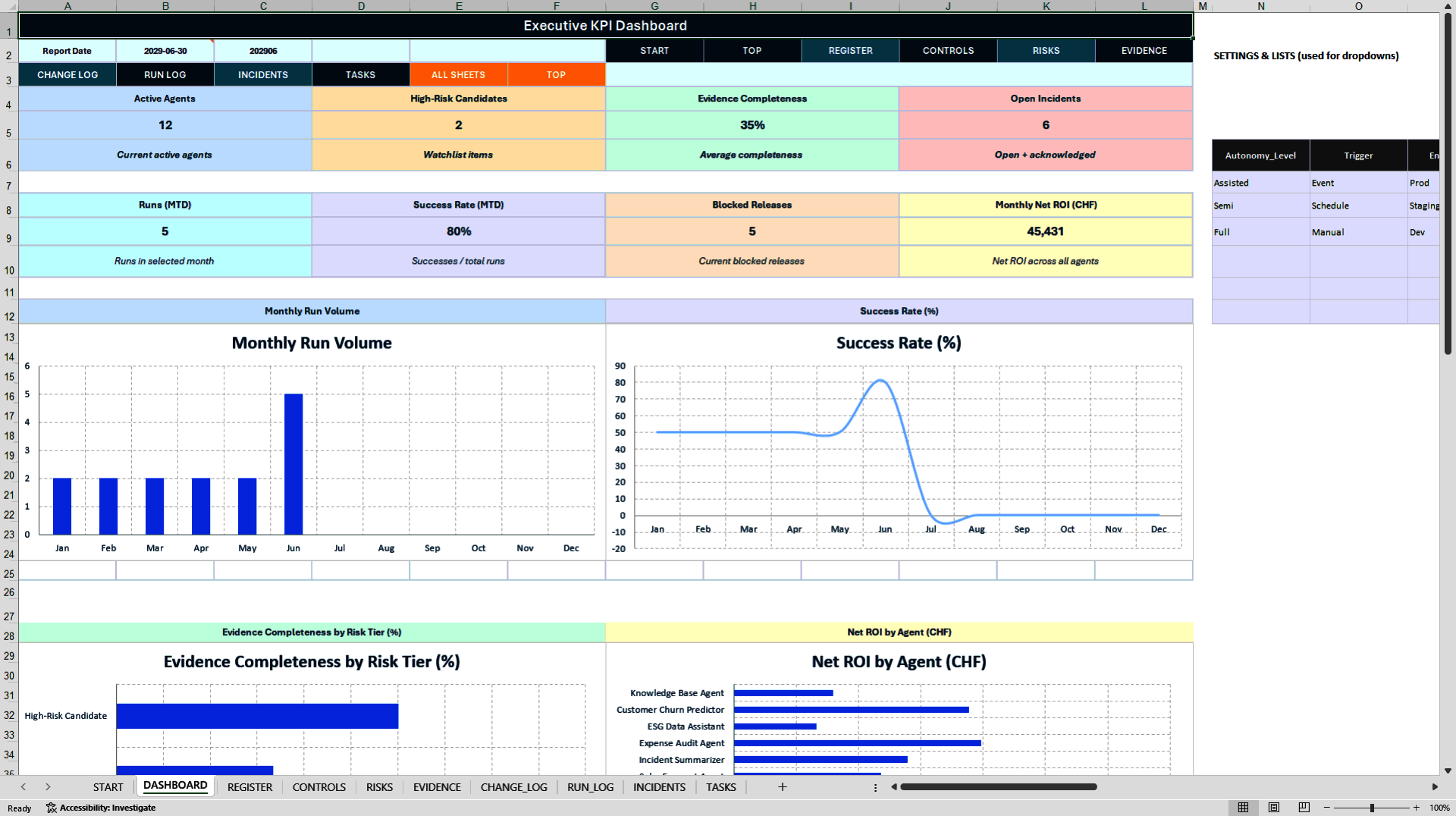Open the EVIDENCE sheet tab
The image size is (1456, 816).
[x=437, y=787]
